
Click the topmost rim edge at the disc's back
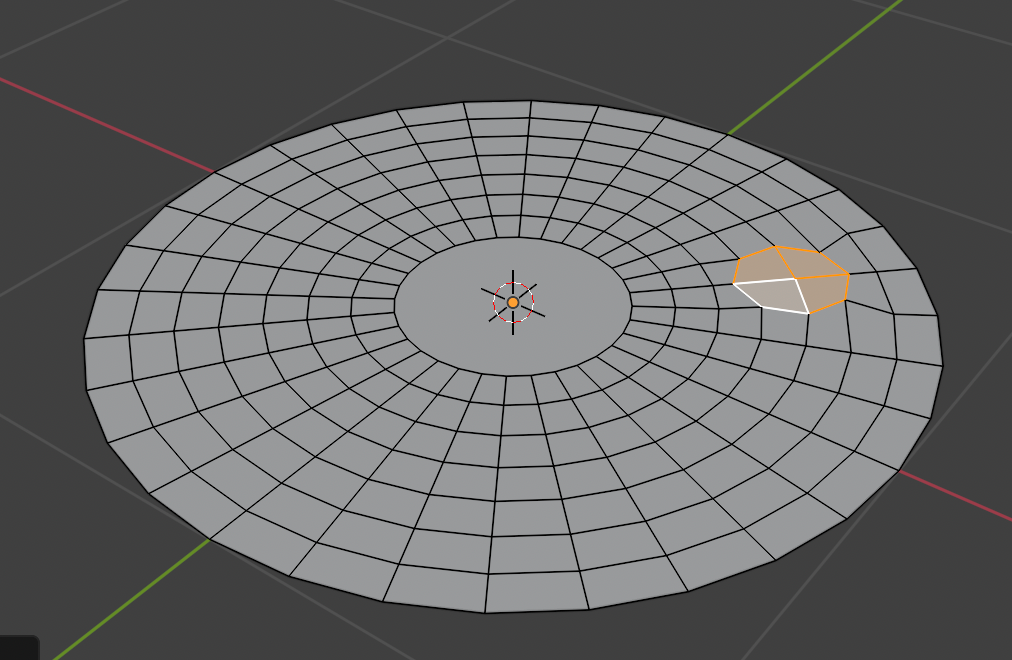[497, 101]
